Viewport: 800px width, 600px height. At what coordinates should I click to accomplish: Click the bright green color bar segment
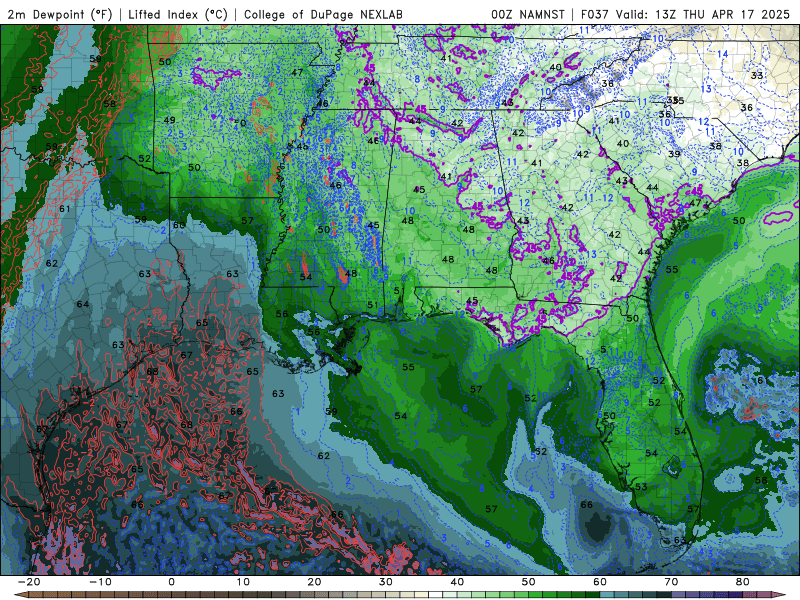click(x=536, y=595)
